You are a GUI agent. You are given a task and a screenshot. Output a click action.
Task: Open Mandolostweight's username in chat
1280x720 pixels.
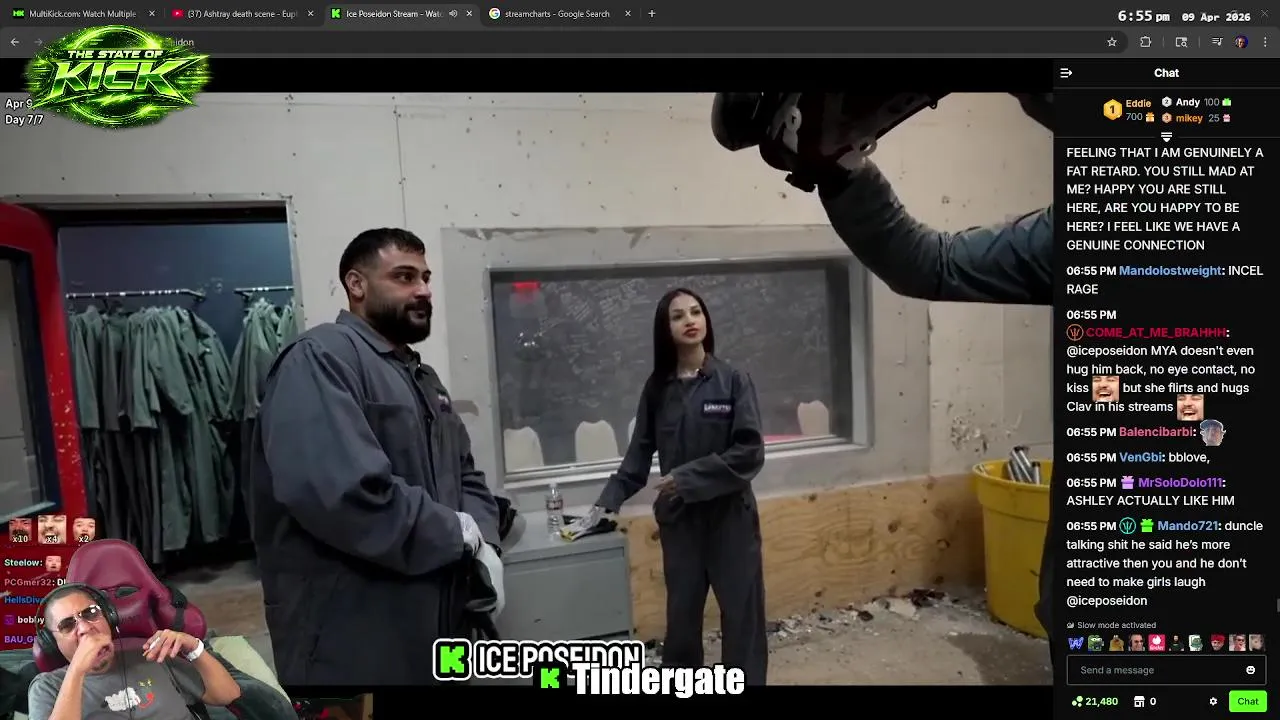pyautogui.click(x=1170, y=271)
